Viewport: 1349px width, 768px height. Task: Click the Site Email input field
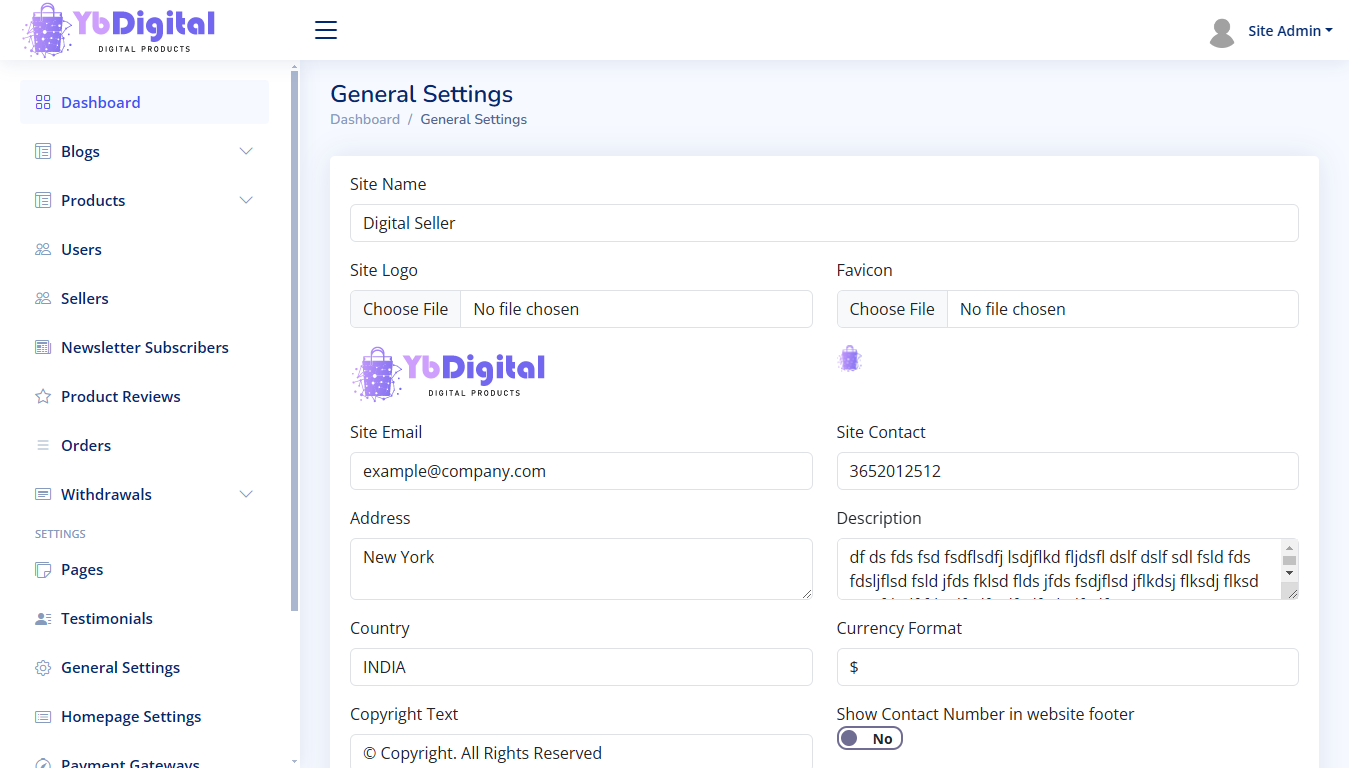pos(580,471)
